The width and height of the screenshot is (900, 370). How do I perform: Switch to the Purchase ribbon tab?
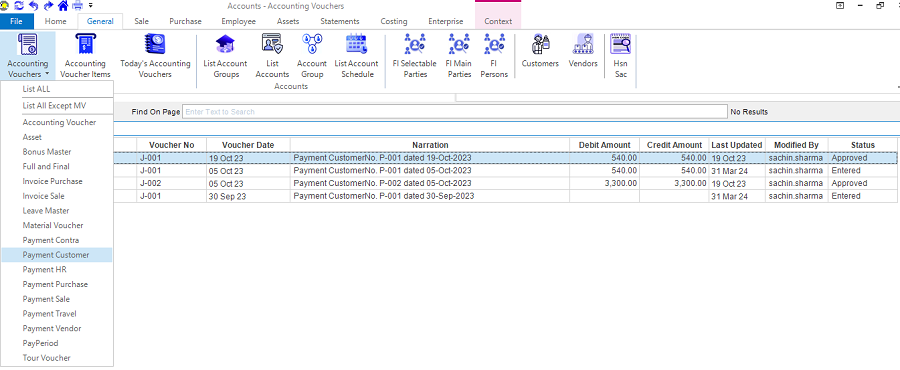coord(185,21)
